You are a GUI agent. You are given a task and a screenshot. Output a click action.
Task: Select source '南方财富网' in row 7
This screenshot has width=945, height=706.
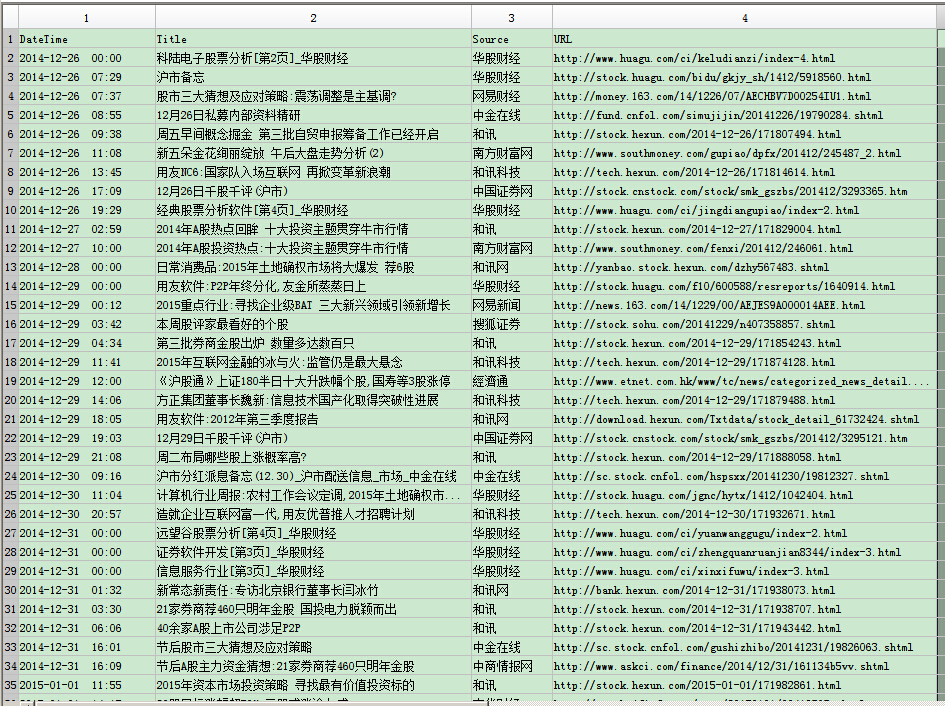[x=512, y=153]
